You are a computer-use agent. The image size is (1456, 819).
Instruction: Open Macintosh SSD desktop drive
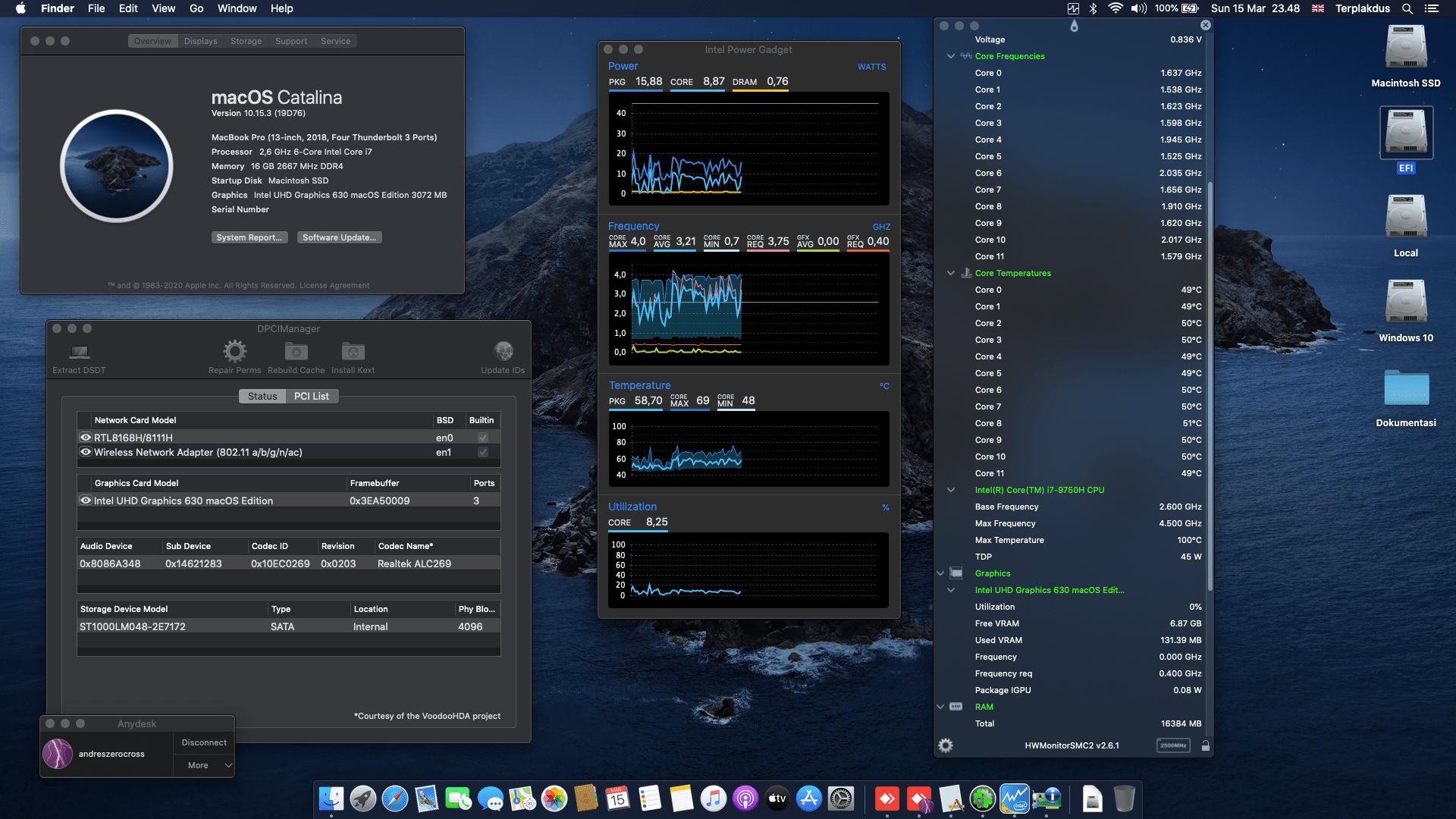click(x=1406, y=56)
